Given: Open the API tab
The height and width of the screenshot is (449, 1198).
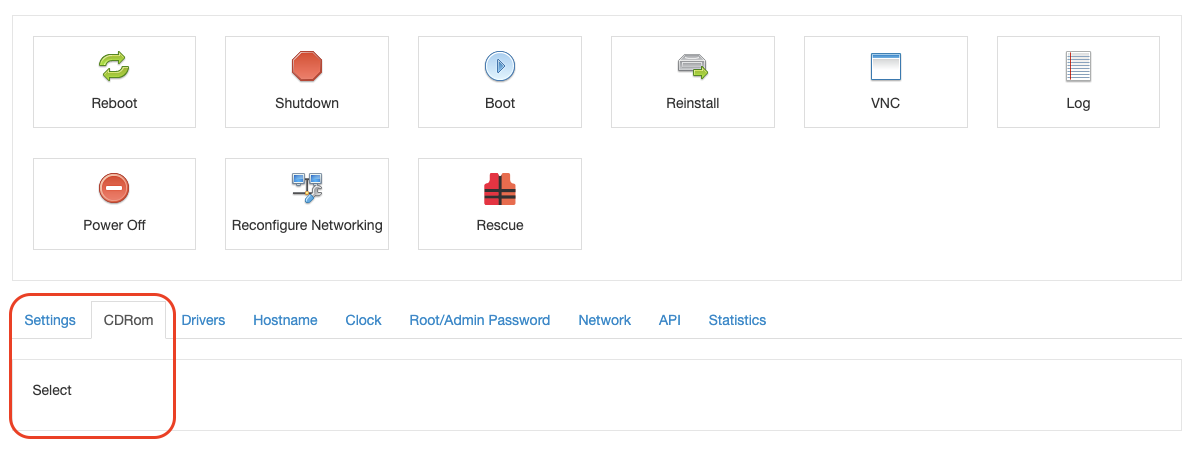Looking at the screenshot, I should (669, 320).
